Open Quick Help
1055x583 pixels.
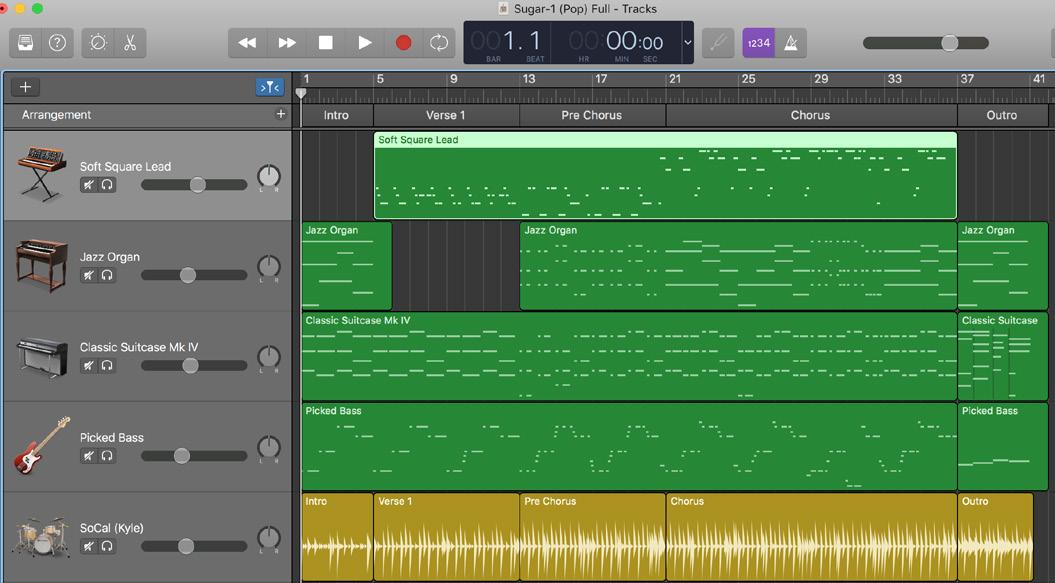(57, 42)
